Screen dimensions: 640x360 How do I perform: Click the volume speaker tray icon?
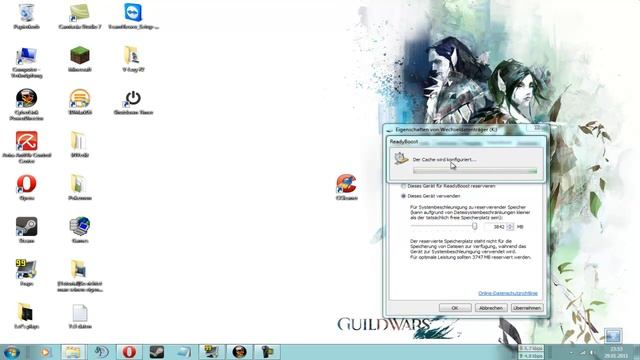tap(591, 353)
